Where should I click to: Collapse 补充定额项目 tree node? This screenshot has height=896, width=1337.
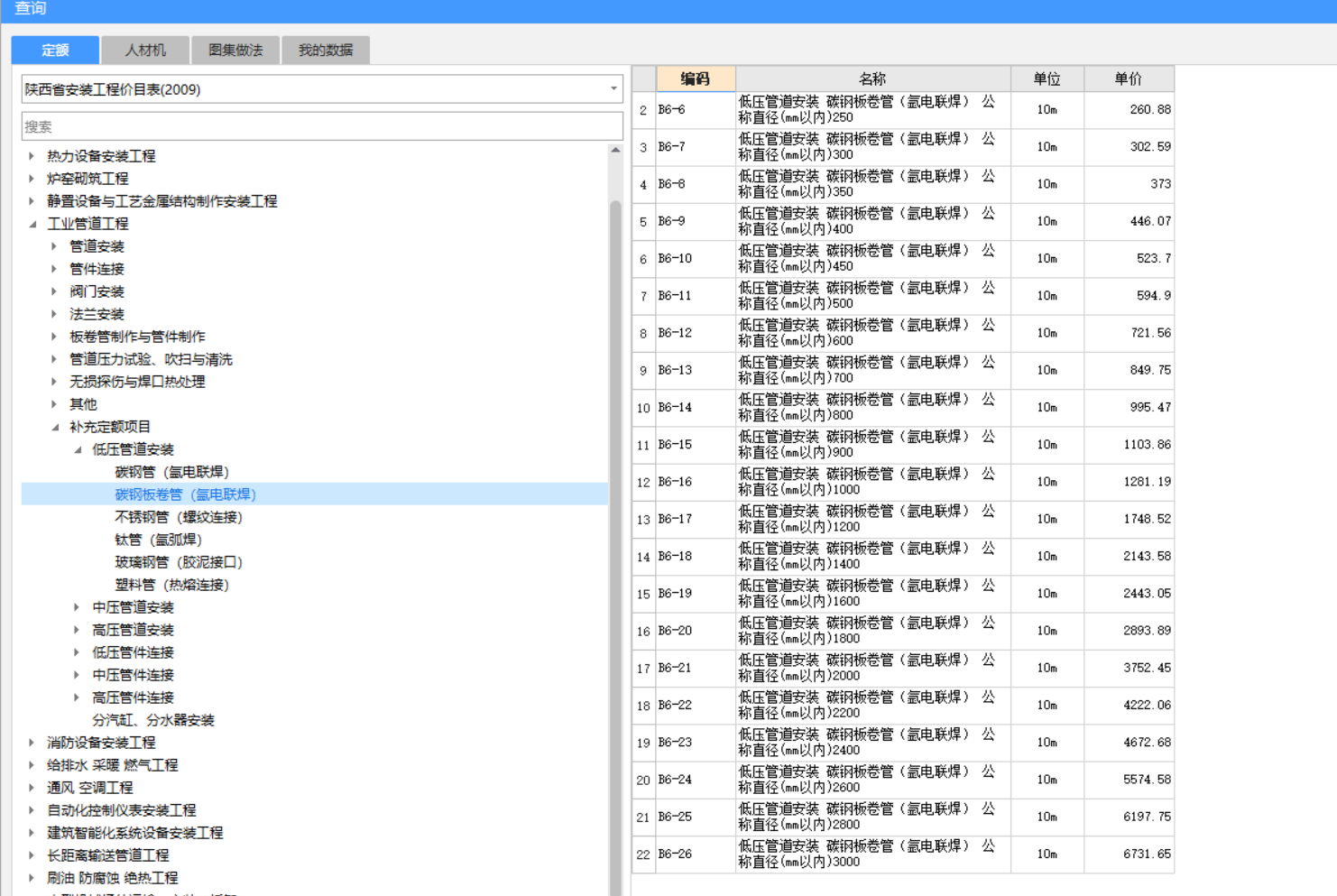coord(54,427)
